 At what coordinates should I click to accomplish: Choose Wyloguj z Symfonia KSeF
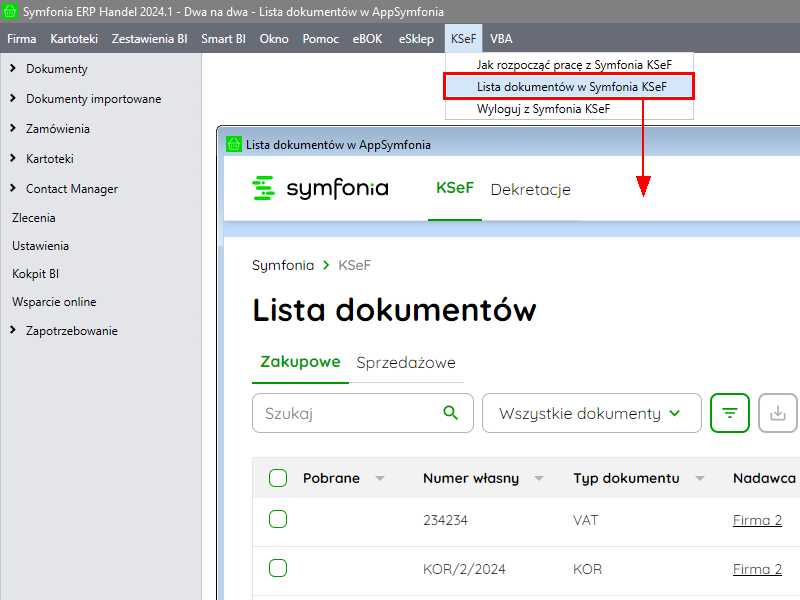[x=569, y=109]
